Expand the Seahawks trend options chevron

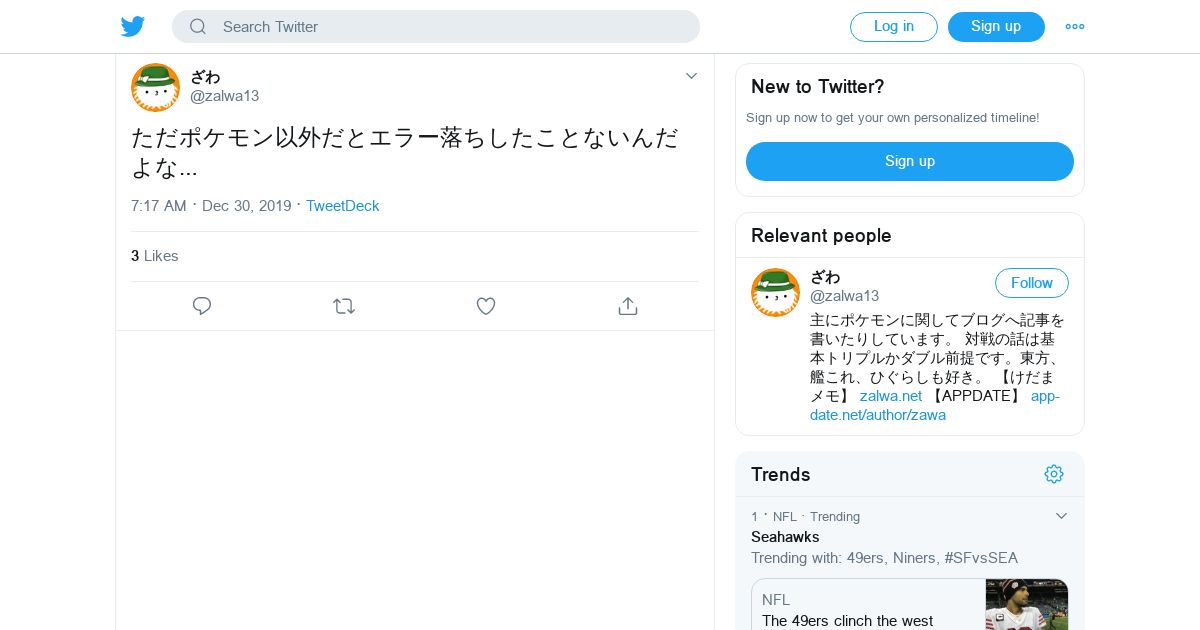[1062, 516]
